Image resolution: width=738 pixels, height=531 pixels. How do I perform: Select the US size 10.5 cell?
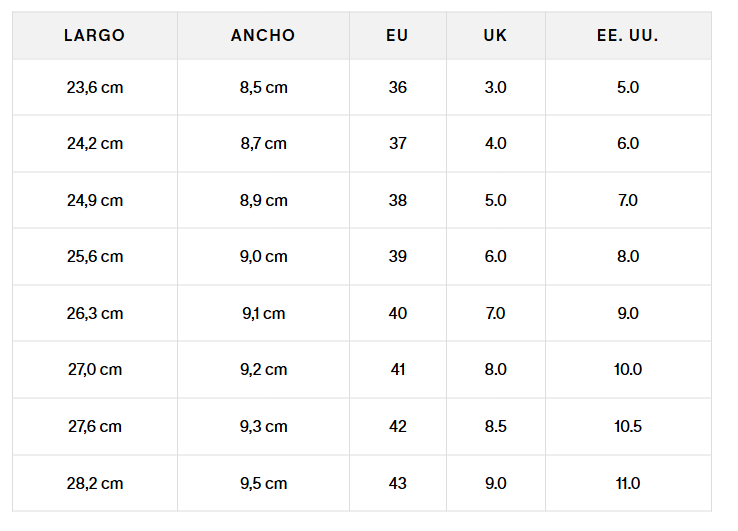(x=627, y=426)
